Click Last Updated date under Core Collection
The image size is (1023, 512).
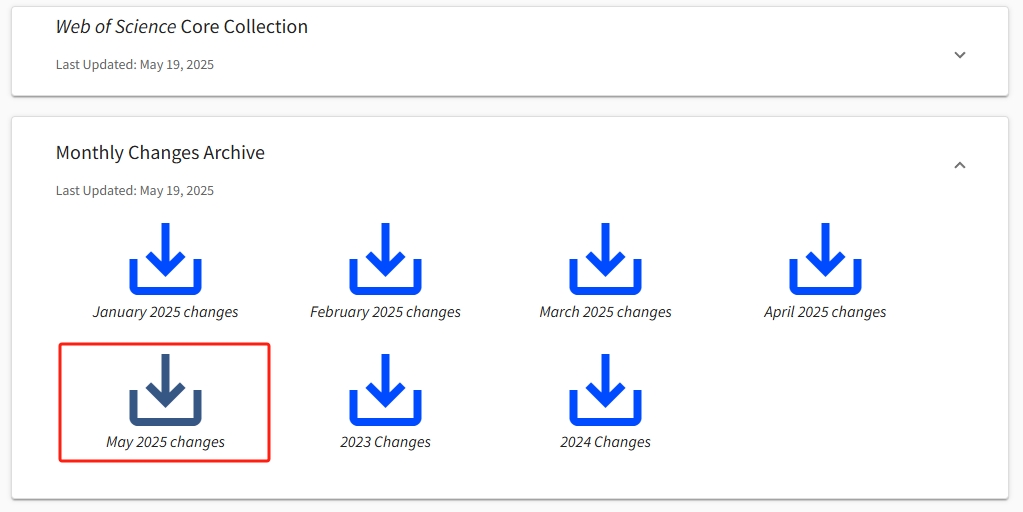(x=134, y=64)
